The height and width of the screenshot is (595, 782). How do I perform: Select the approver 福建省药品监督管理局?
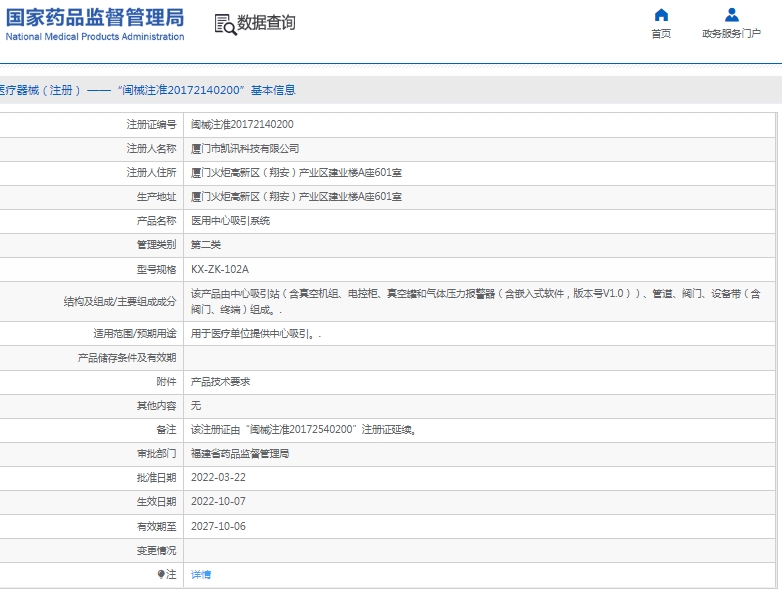pyautogui.click(x=240, y=453)
